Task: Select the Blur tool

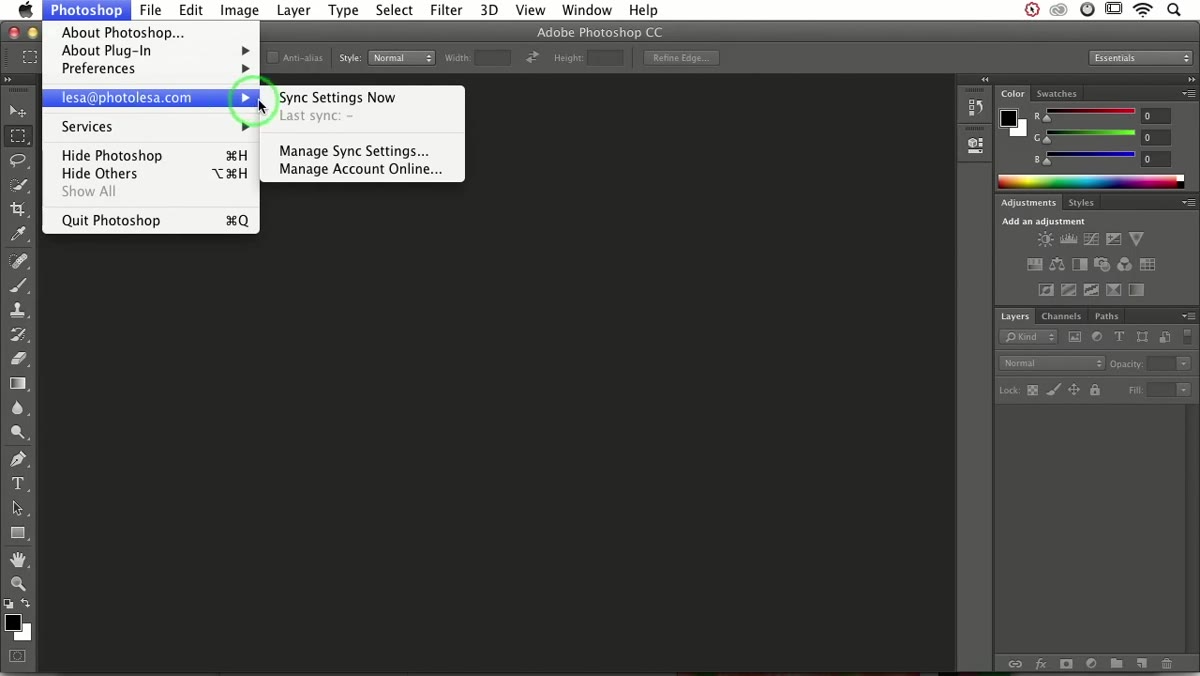Action: point(18,408)
